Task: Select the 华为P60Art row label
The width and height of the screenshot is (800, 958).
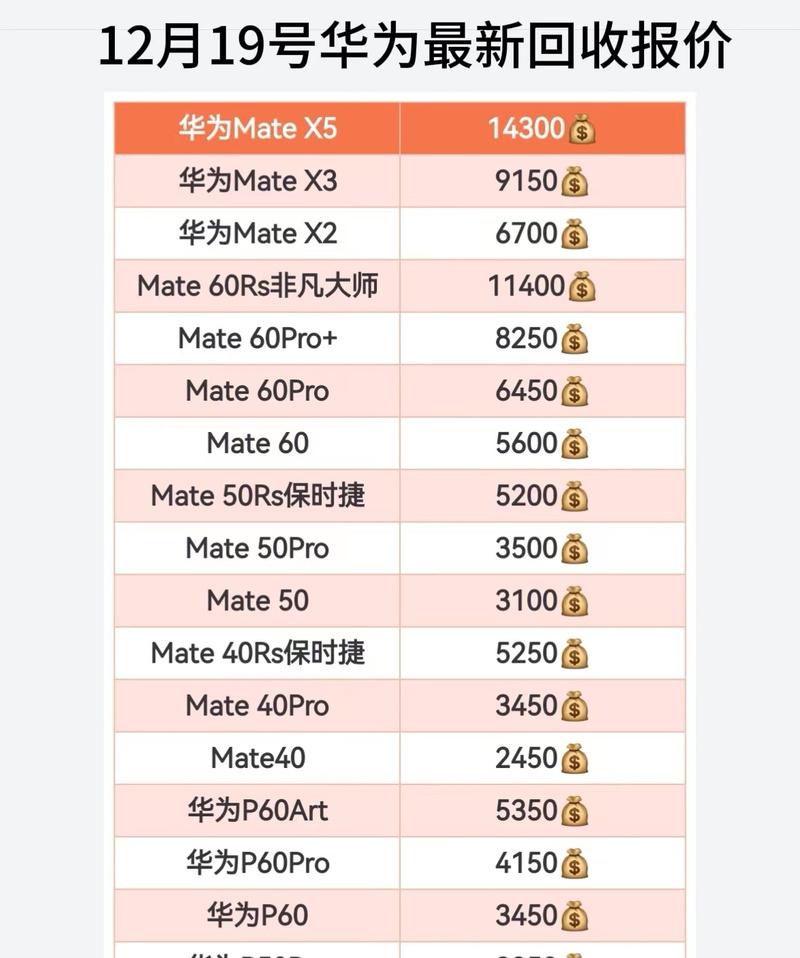Action: pos(257,811)
